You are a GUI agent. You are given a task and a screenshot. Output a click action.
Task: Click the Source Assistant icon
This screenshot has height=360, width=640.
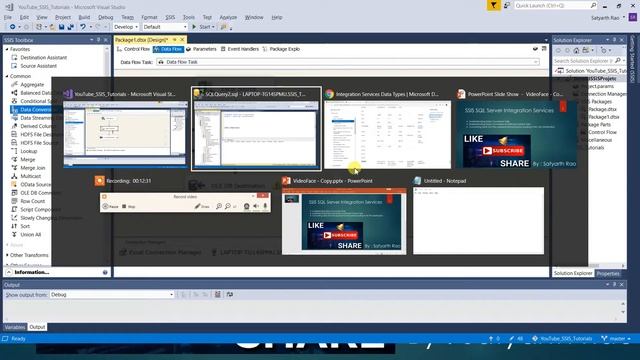pos(14,66)
